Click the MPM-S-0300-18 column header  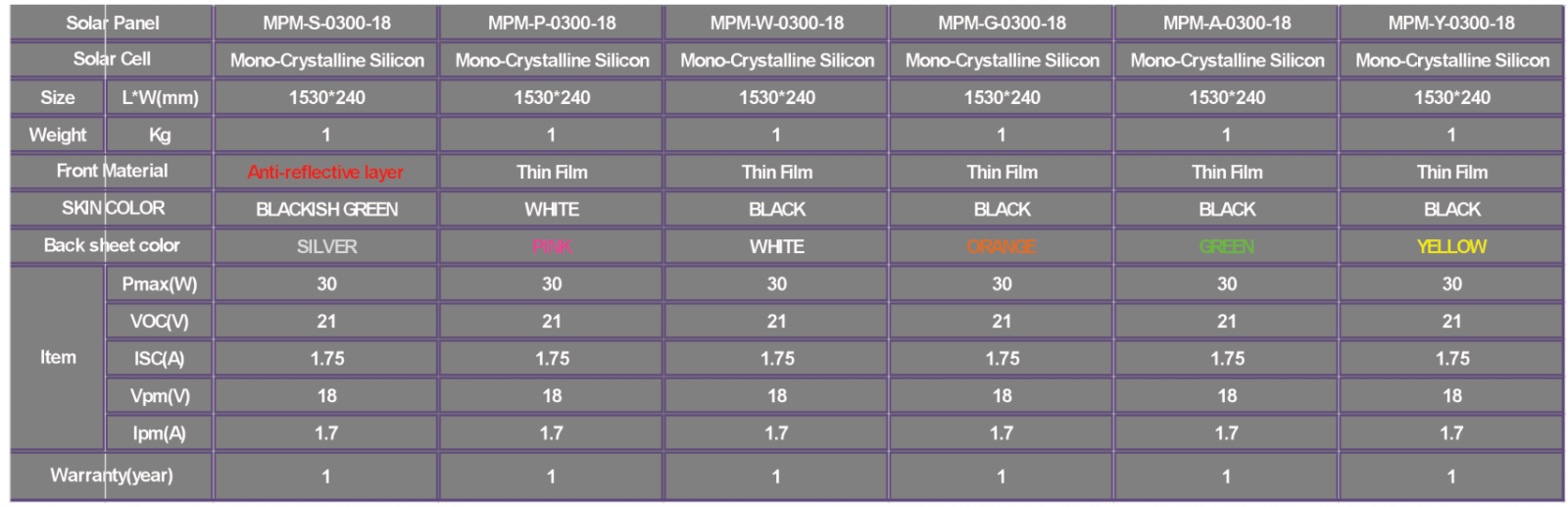click(x=326, y=23)
